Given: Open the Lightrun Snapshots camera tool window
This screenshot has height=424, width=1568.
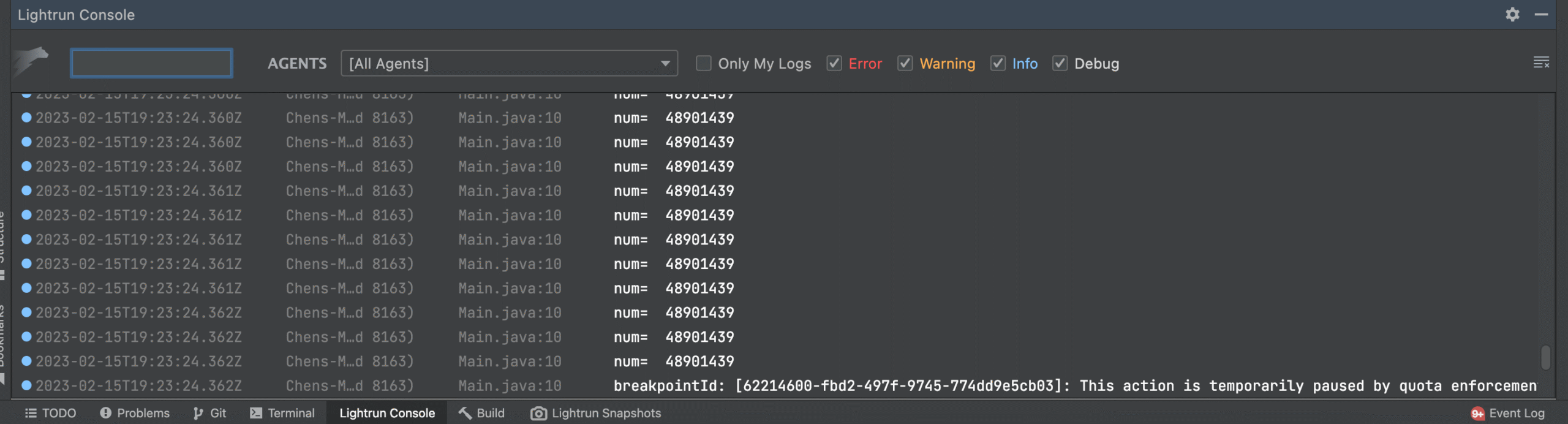Looking at the screenshot, I should pos(595,414).
